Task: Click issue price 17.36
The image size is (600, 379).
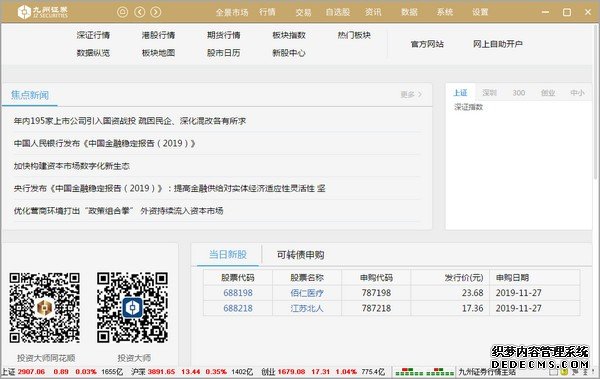Action: 473,308
